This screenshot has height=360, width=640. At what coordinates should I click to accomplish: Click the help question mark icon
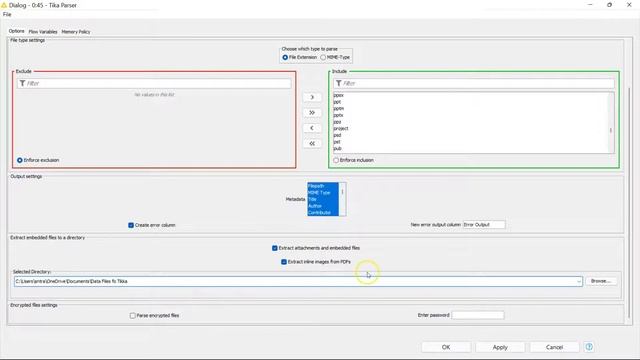coord(589,347)
